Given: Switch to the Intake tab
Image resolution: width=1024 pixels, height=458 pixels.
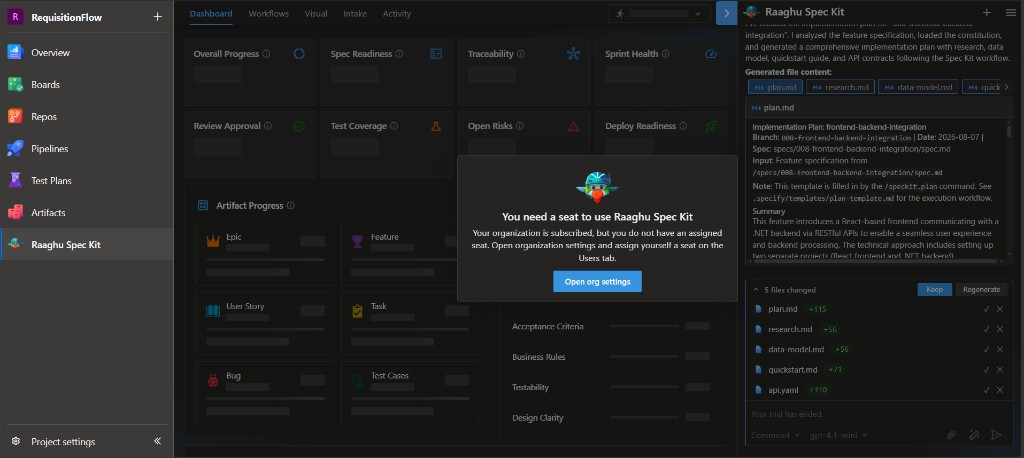Looking at the screenshot, I should pyautogui.click(x=355, y=14).
